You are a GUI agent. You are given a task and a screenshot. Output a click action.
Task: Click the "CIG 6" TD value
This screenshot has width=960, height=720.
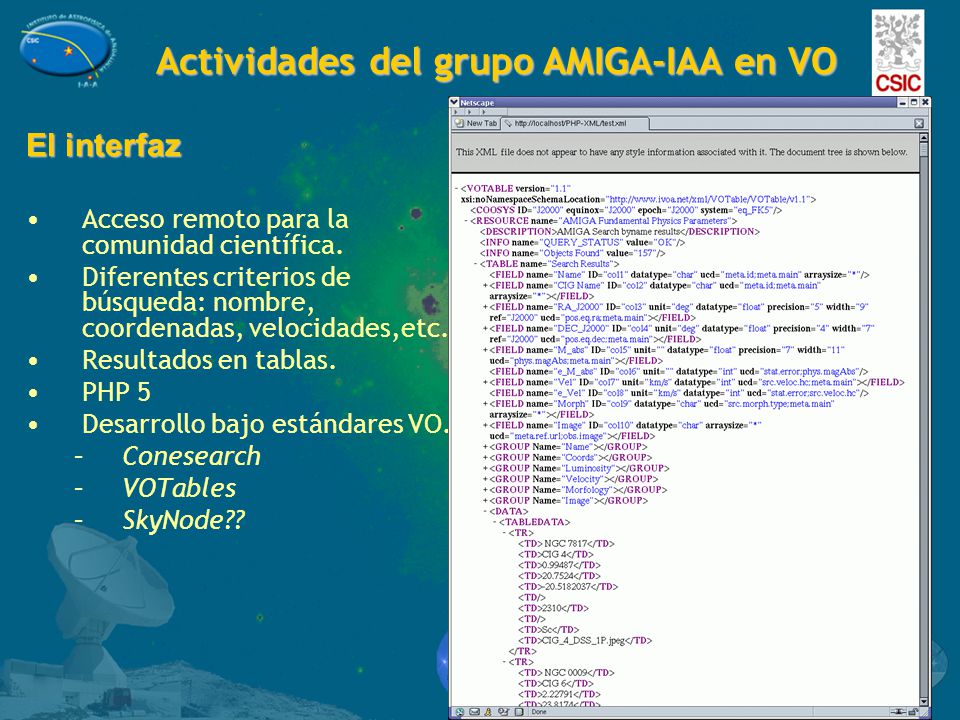[556, 683]
